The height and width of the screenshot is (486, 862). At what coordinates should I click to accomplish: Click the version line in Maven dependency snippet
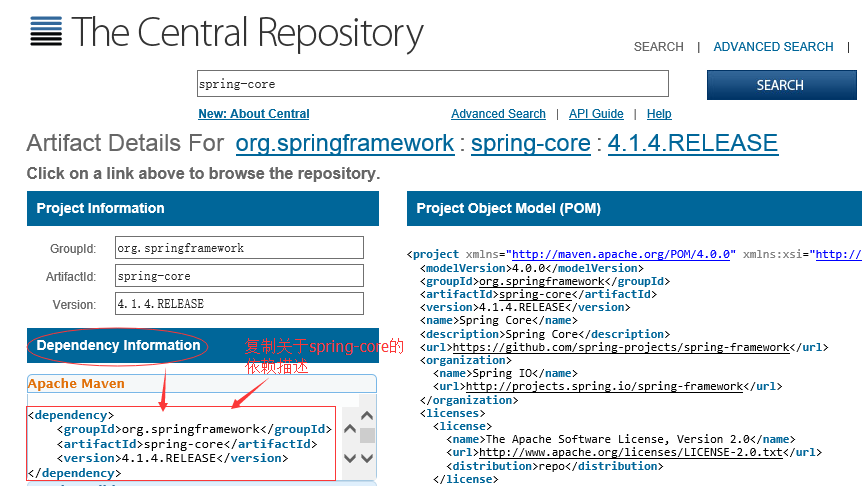pyautogui.click(x=172, y=458)
